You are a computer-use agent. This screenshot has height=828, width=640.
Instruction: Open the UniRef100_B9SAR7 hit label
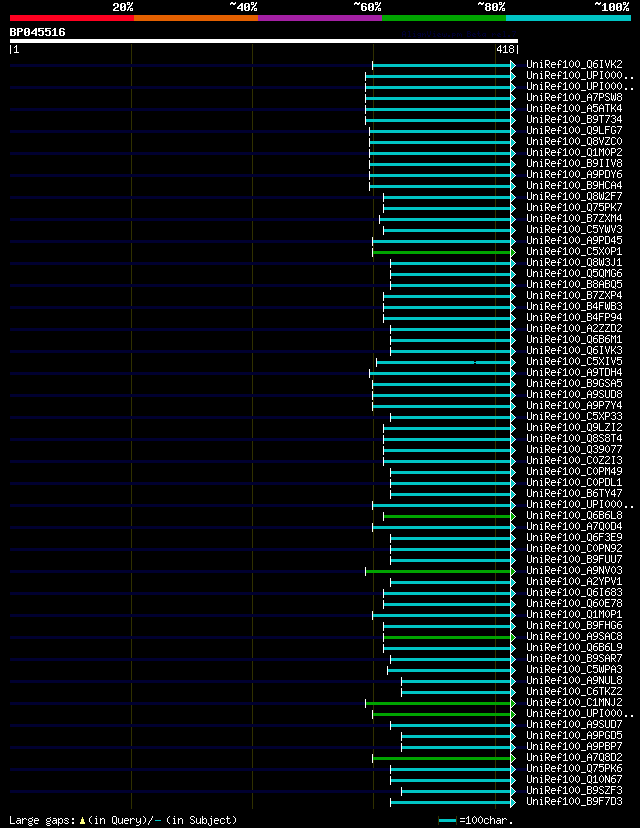[575, 658]
